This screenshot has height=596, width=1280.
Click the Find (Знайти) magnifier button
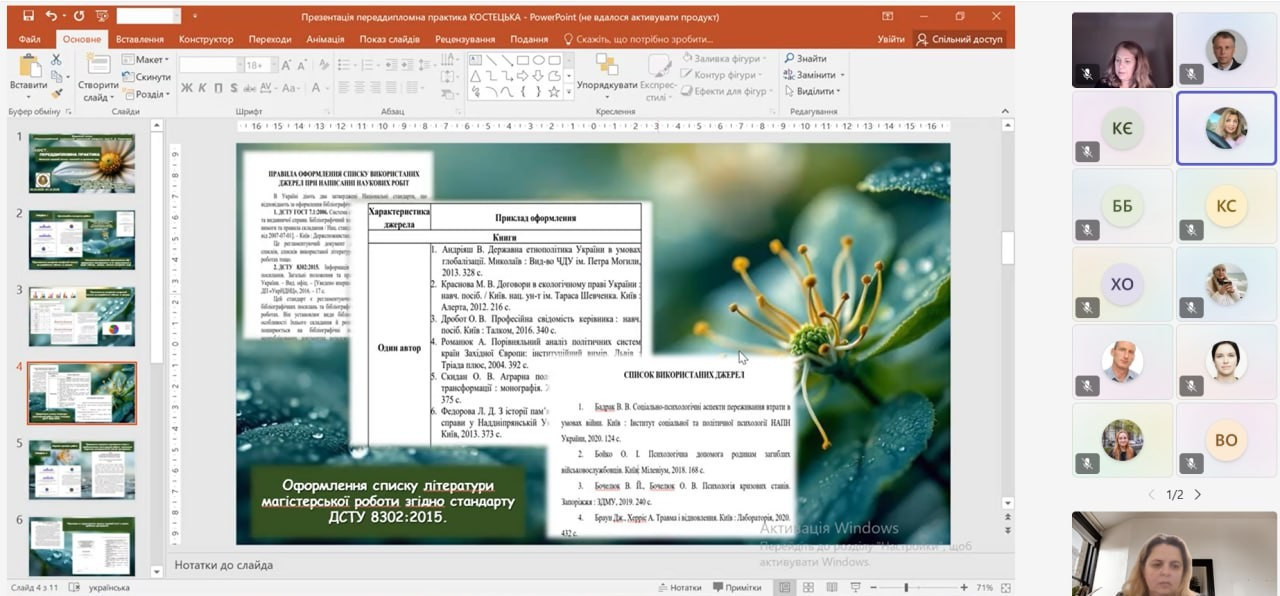click(805, 58)
